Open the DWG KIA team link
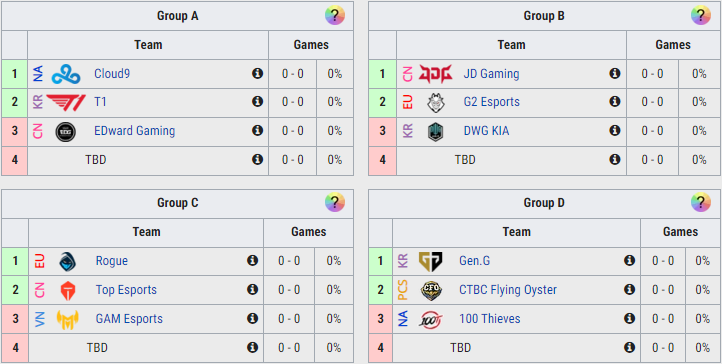This screenshot has height=364, width=722. (486, 131)
